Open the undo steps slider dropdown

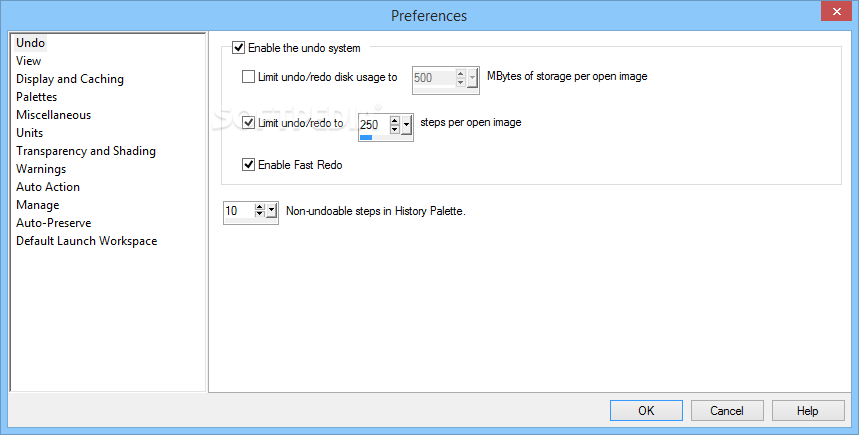tap(406, 125)
